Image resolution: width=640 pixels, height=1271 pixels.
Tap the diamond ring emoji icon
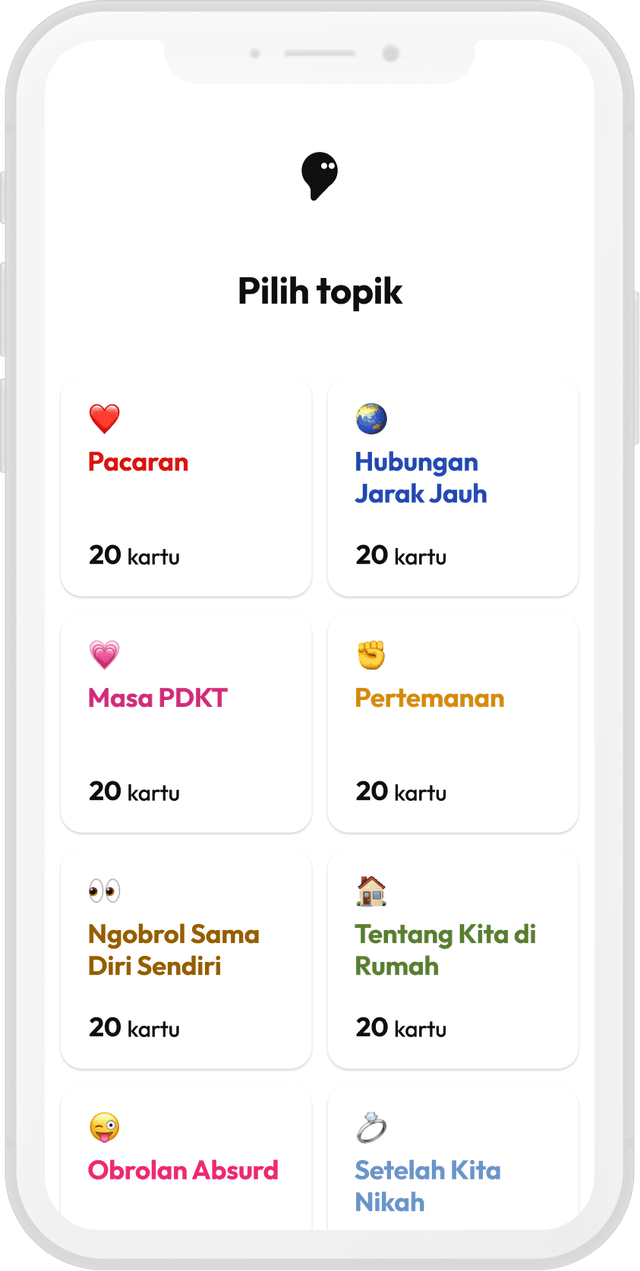point(371,1127)
